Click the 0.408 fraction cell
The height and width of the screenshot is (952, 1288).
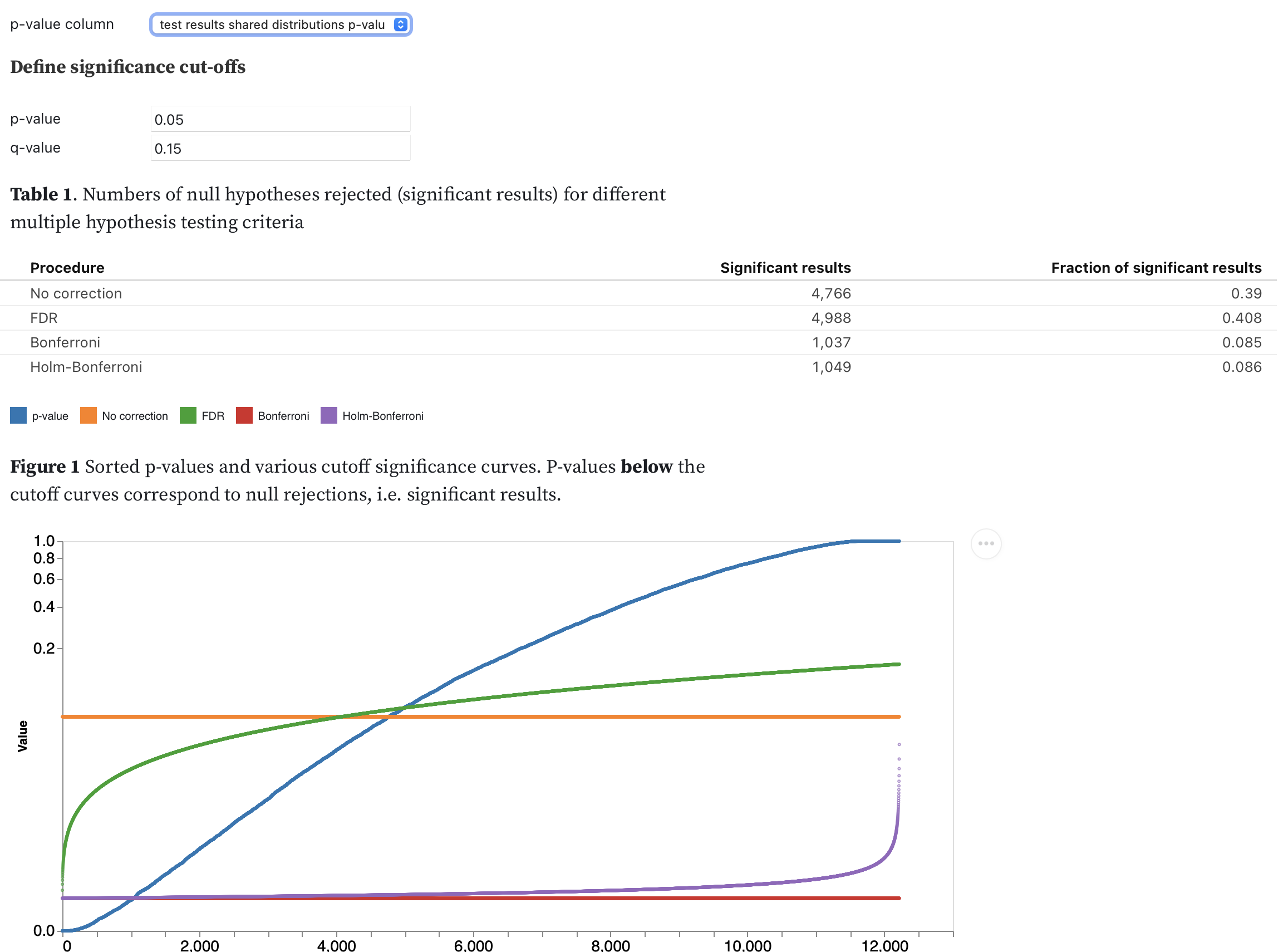click(1242, 318)
